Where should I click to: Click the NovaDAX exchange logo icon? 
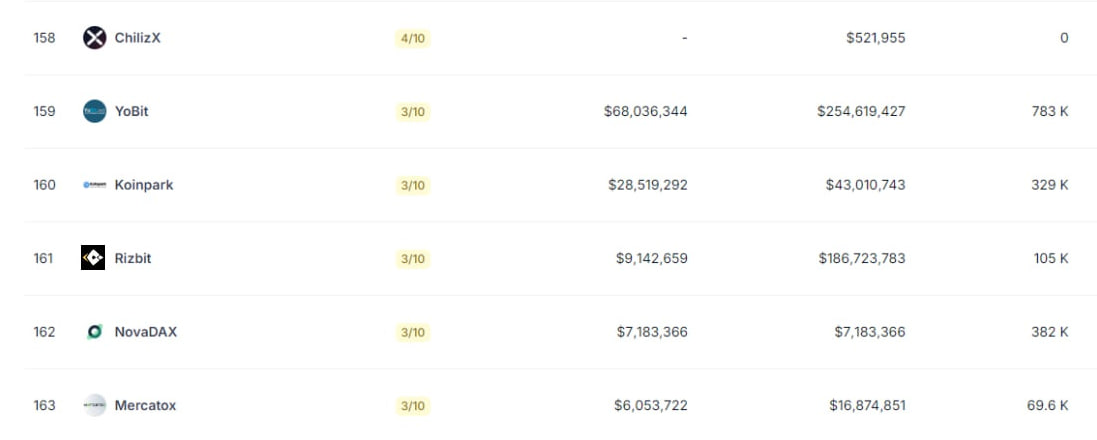pyautogui.click(x=94, y=332)
